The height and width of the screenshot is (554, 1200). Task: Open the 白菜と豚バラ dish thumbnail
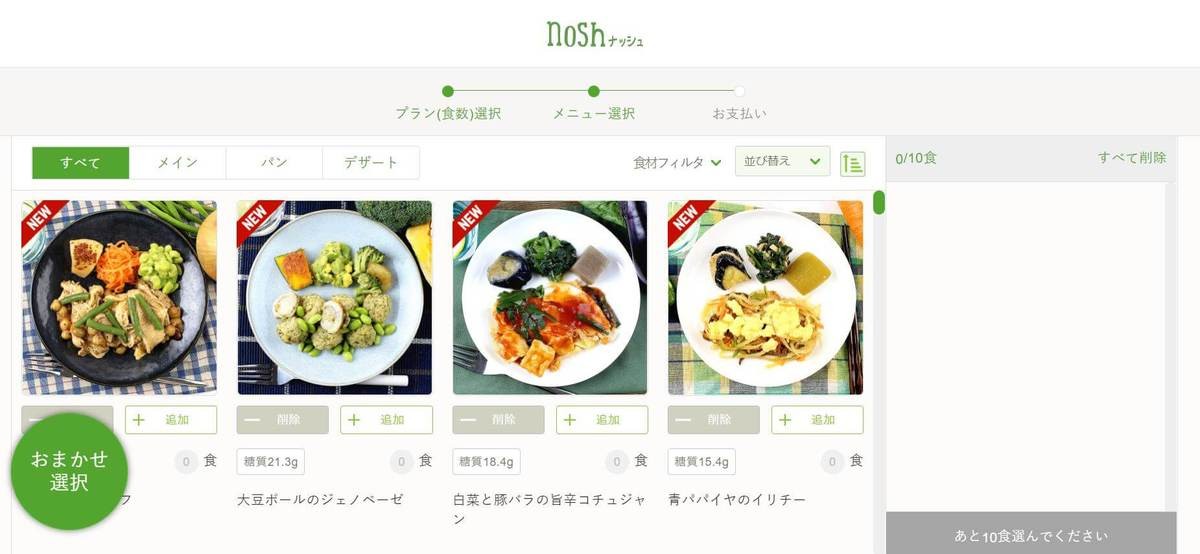tap(550, 298)
